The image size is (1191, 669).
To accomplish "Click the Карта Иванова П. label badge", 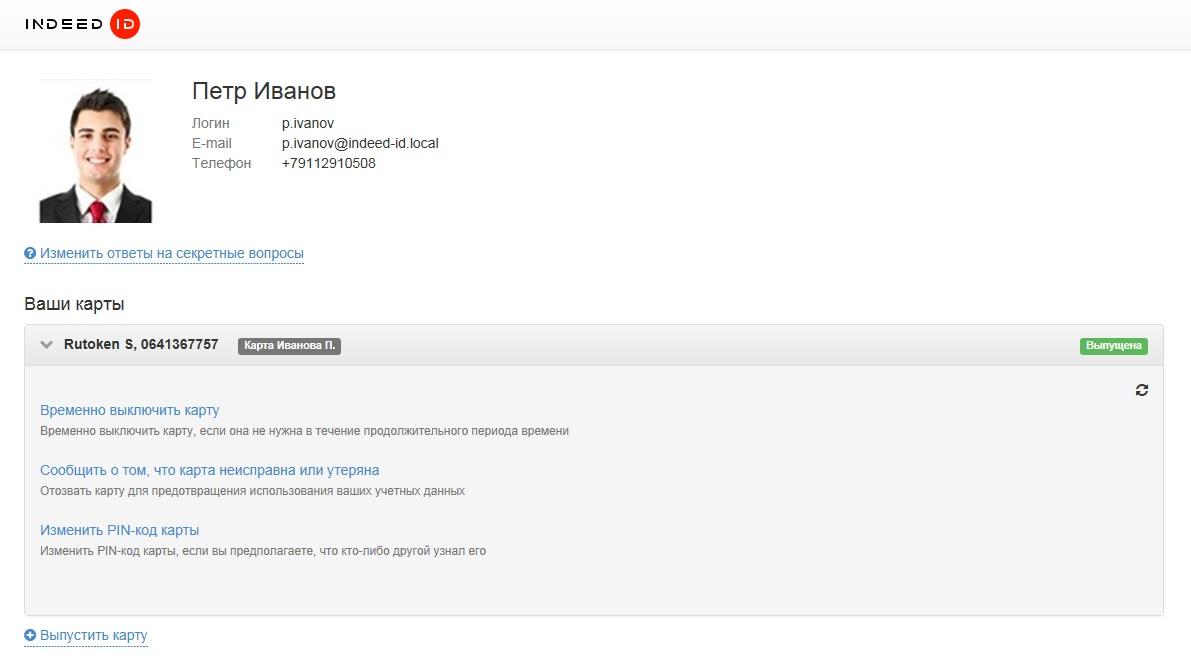I will click(289, 346).
